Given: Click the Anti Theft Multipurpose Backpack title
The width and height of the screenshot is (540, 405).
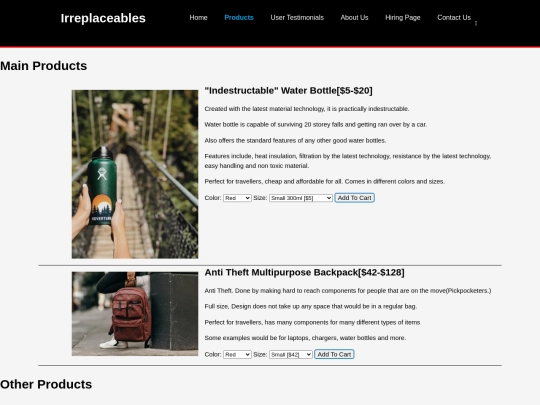Looking at the screenshot, I should 304,272.
